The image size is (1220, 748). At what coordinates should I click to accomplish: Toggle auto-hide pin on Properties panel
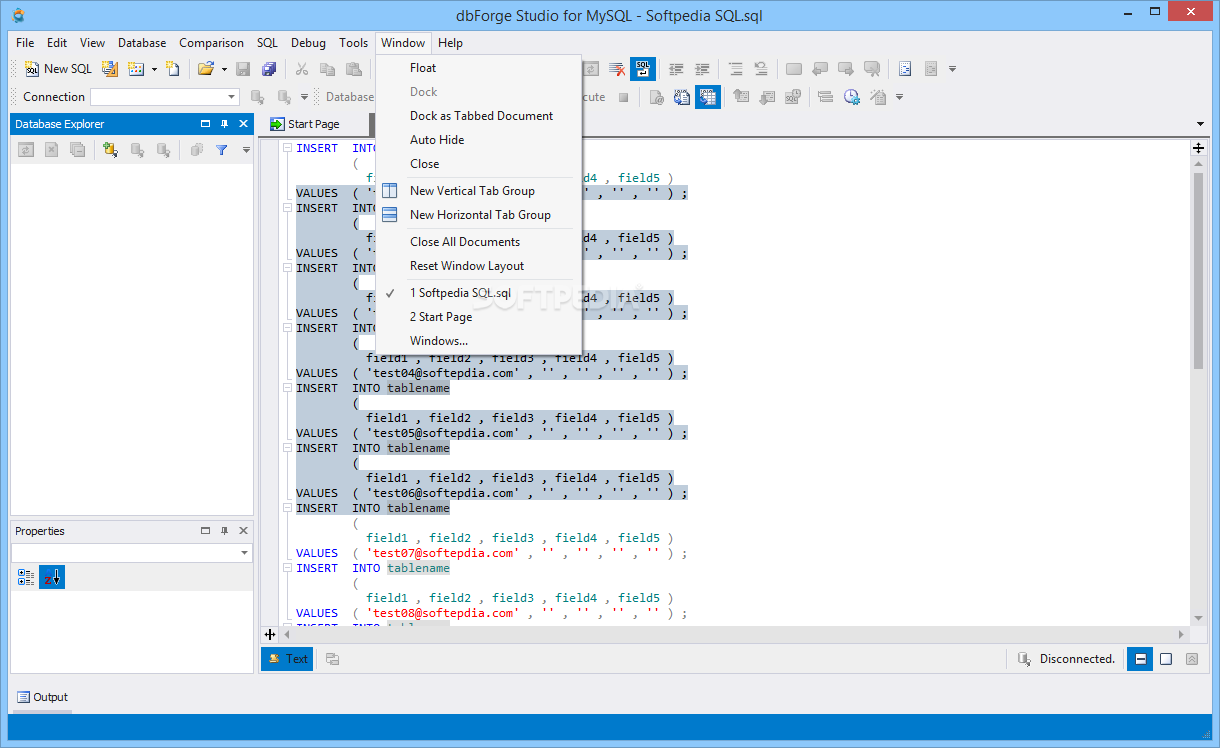224,531
